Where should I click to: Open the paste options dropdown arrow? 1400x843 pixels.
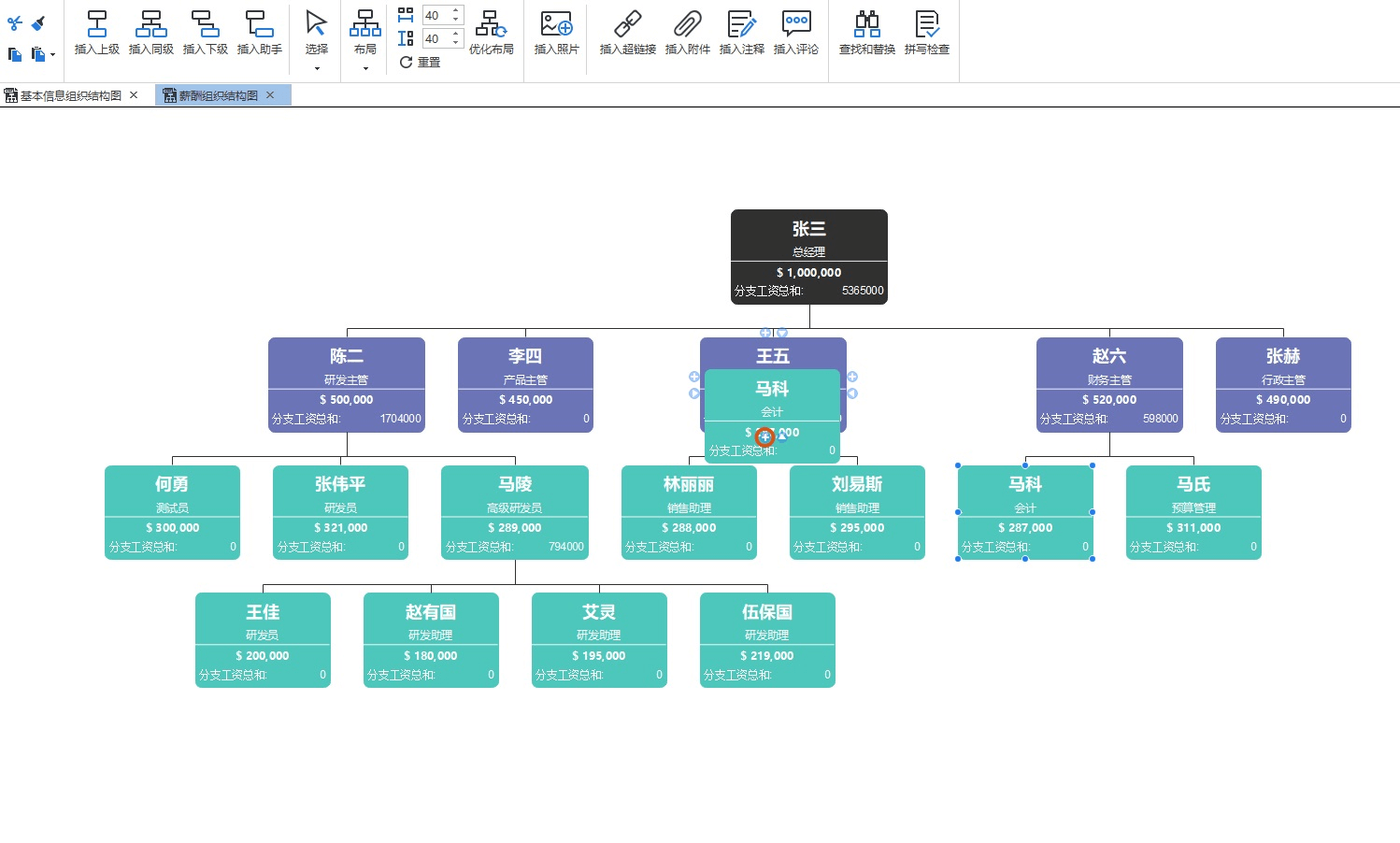coord(52,55)
